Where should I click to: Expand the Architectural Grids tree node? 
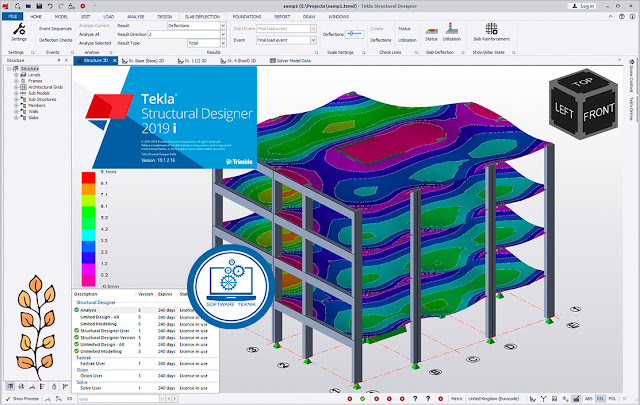tap(16, 87)
